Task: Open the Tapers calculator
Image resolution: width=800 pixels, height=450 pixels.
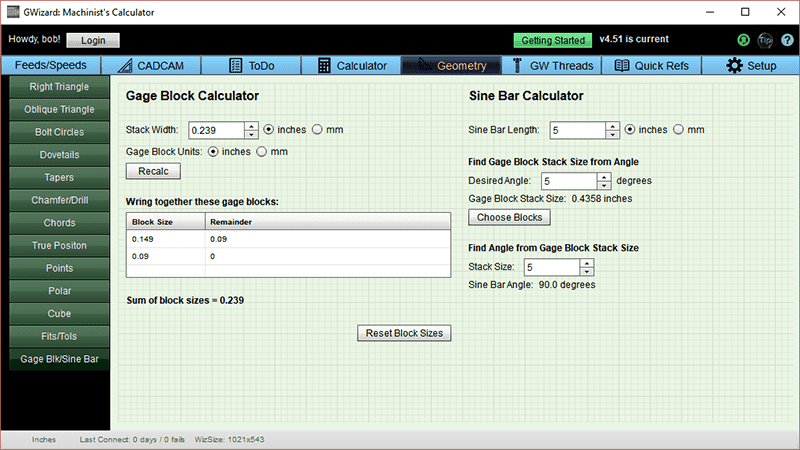Action: pyautogui.click(x=59, y=178)
